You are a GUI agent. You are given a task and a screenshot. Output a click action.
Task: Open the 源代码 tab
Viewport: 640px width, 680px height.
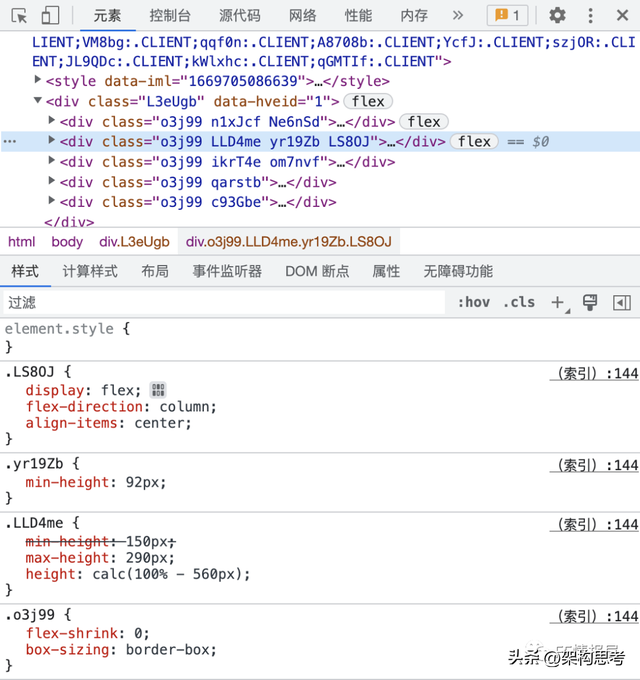click(239, 16)
